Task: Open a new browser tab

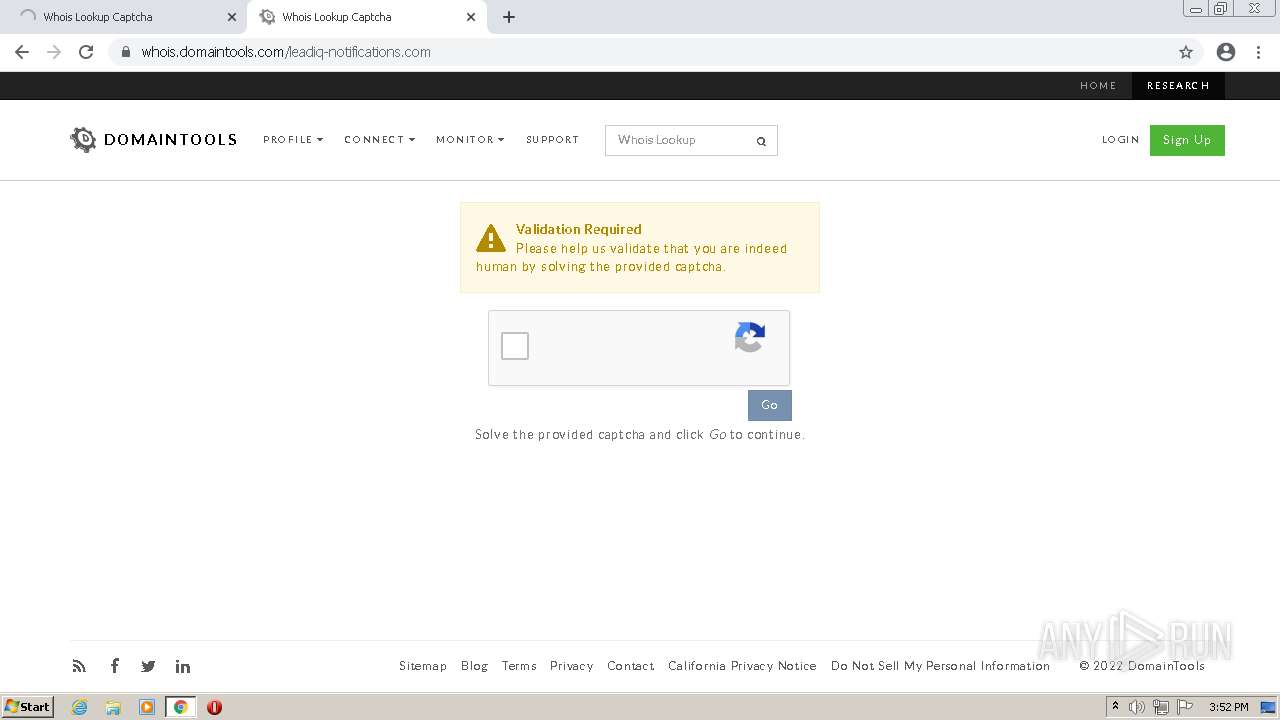Action: [508, 17]
